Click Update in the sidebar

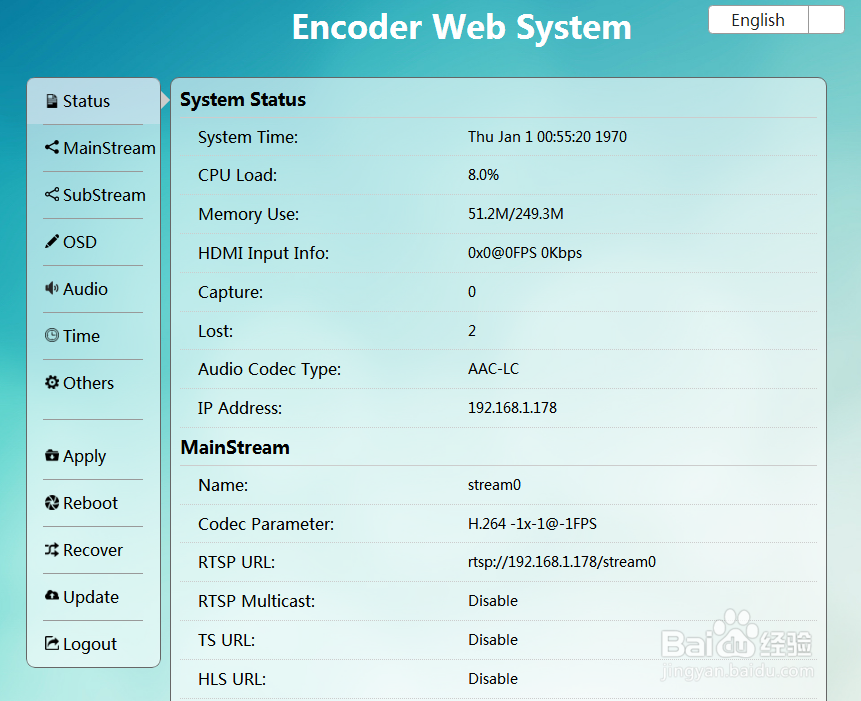93,597
